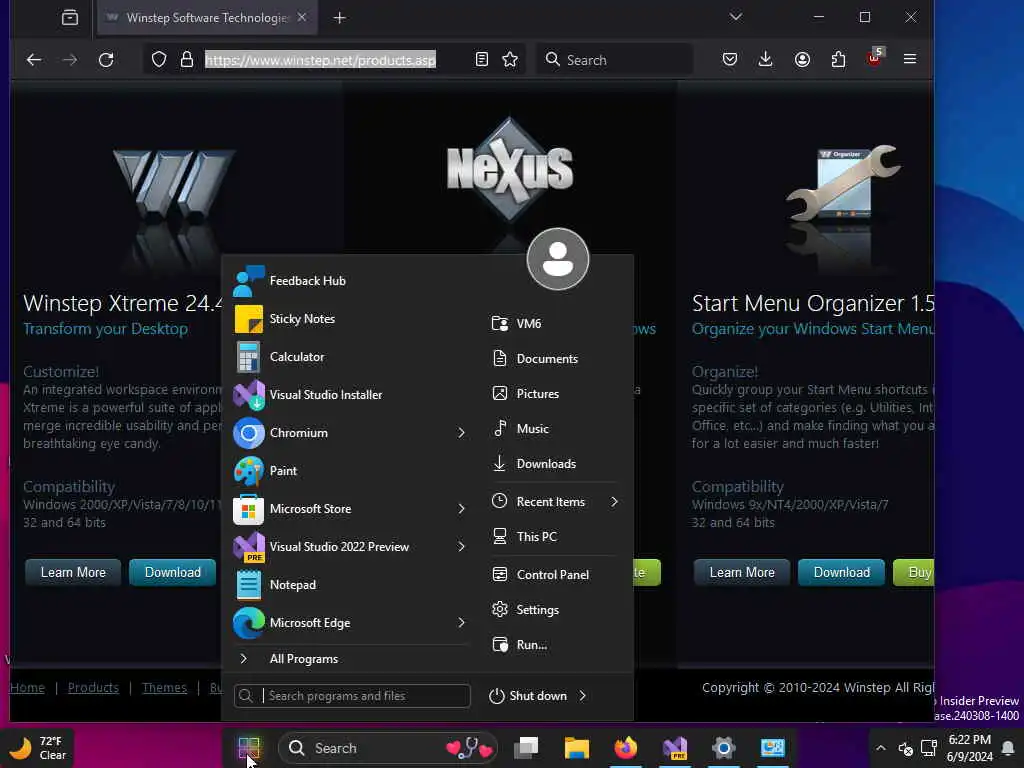Image resolution: width=1024 pixels, height=768 pixels.
Task: Open uBlock Origin extension icon
Action: coord(874,59)
